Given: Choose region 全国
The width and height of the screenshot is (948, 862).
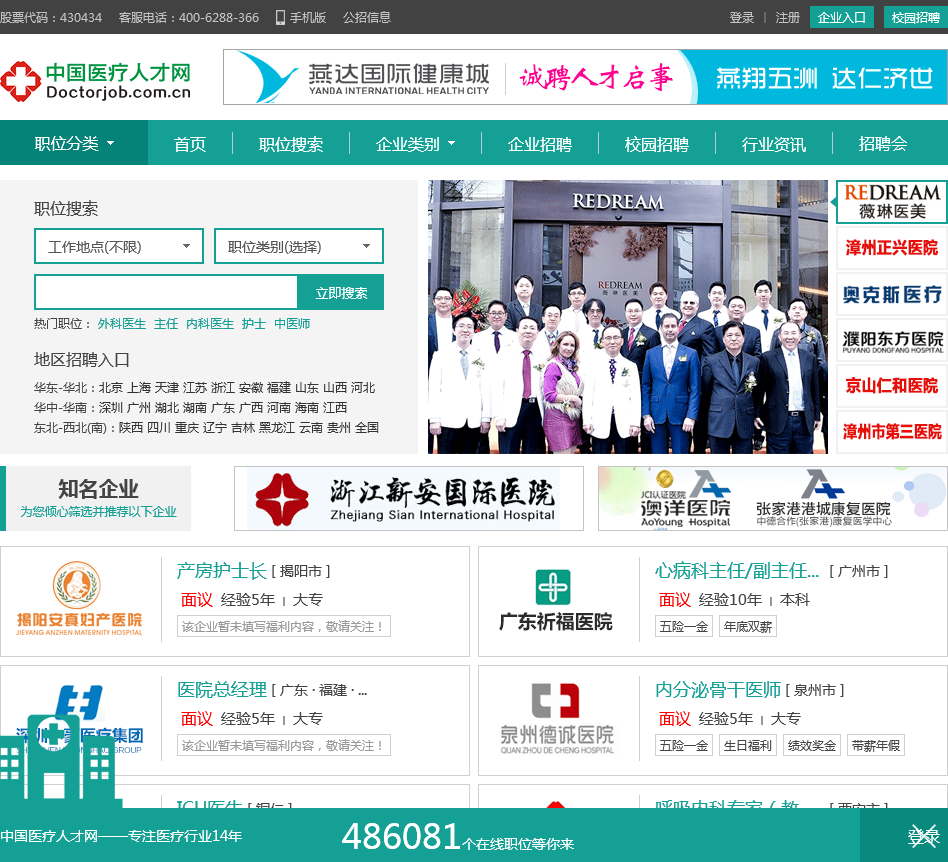Looking at the screenshot, I should [x=366, y=427].
